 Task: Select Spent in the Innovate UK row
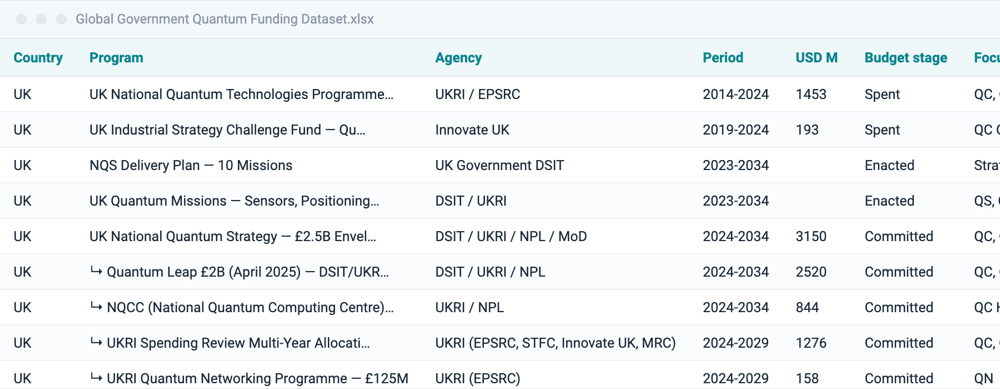[882, 130]
